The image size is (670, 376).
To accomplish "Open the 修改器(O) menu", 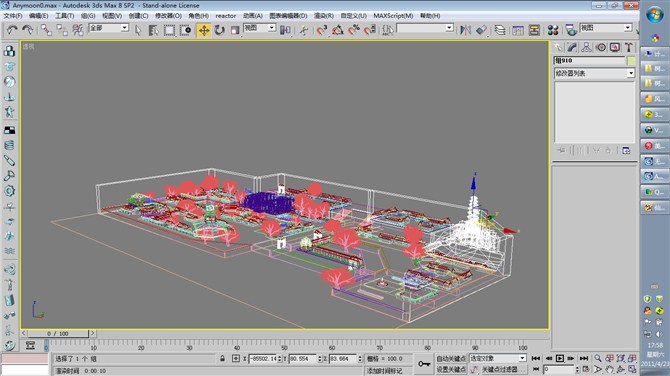I will 168,16.
